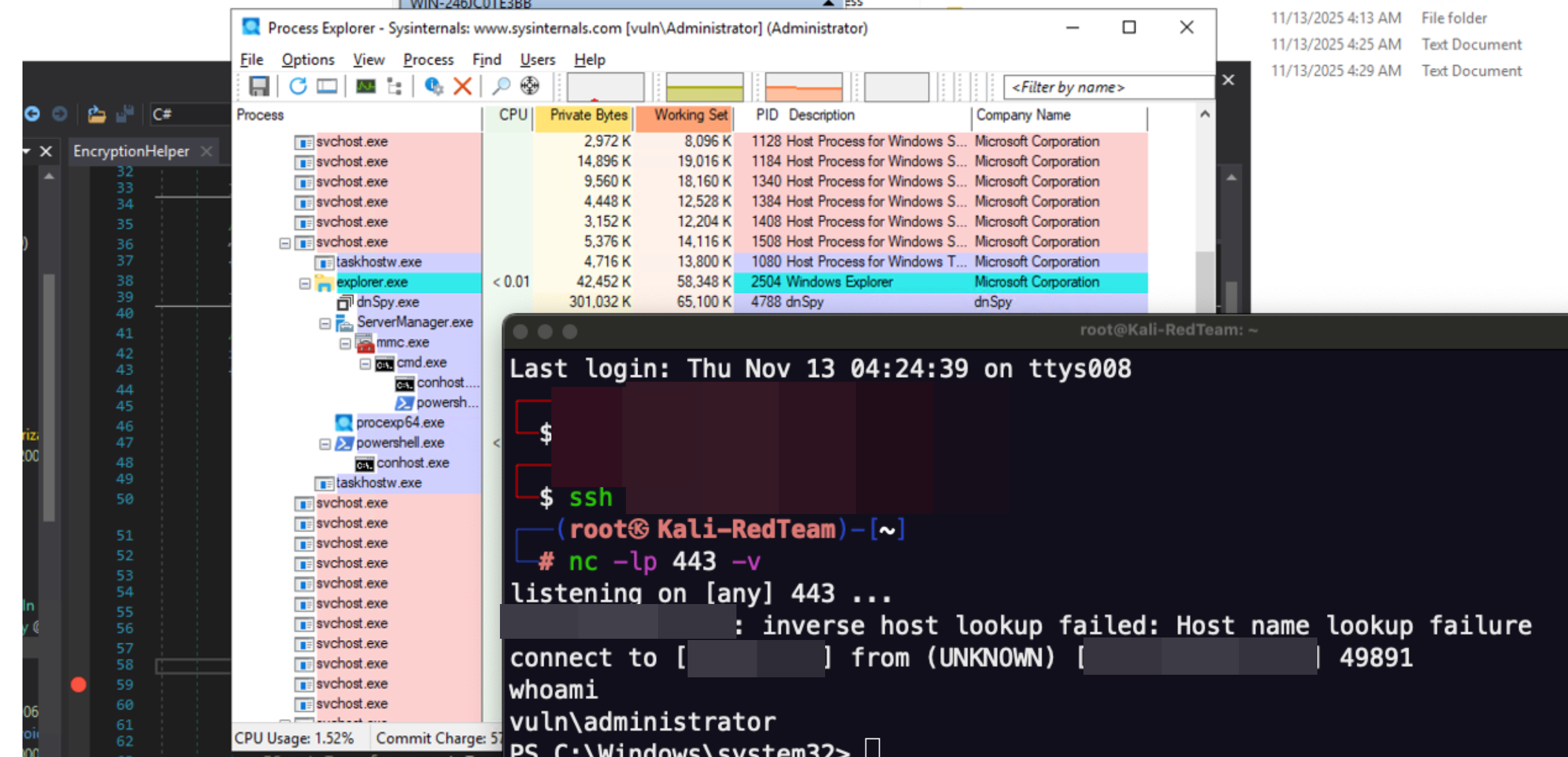The width and height of the screenshot is (1568, 757).
Task: Switch to the EncryptionHelper tab
Action: pyautogui.click(x=131, y=152)
